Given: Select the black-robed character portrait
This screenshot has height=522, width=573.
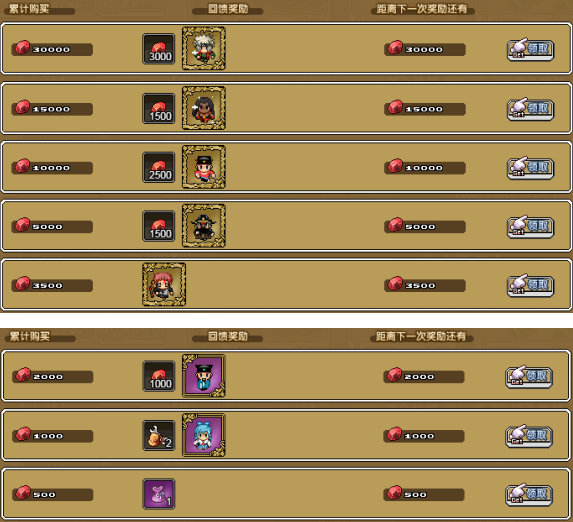Looking at the screenshot, I should click(x=204, y=226).
